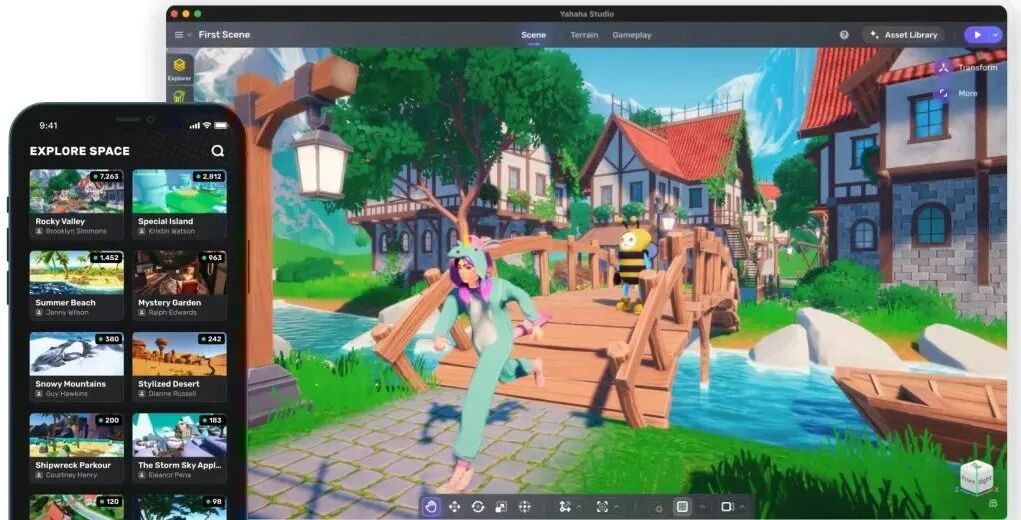Click the Brooklyn Simmons author name
The width and height of the screenshot is (1021, 520).
(76, 231)
